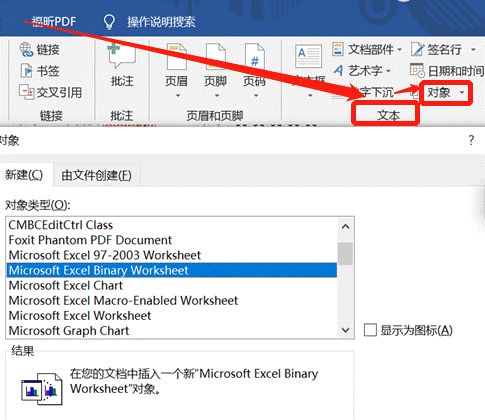Click the 页码 page number icon
Viewport: 485px width, 420px height.
[x=254, y=57]
